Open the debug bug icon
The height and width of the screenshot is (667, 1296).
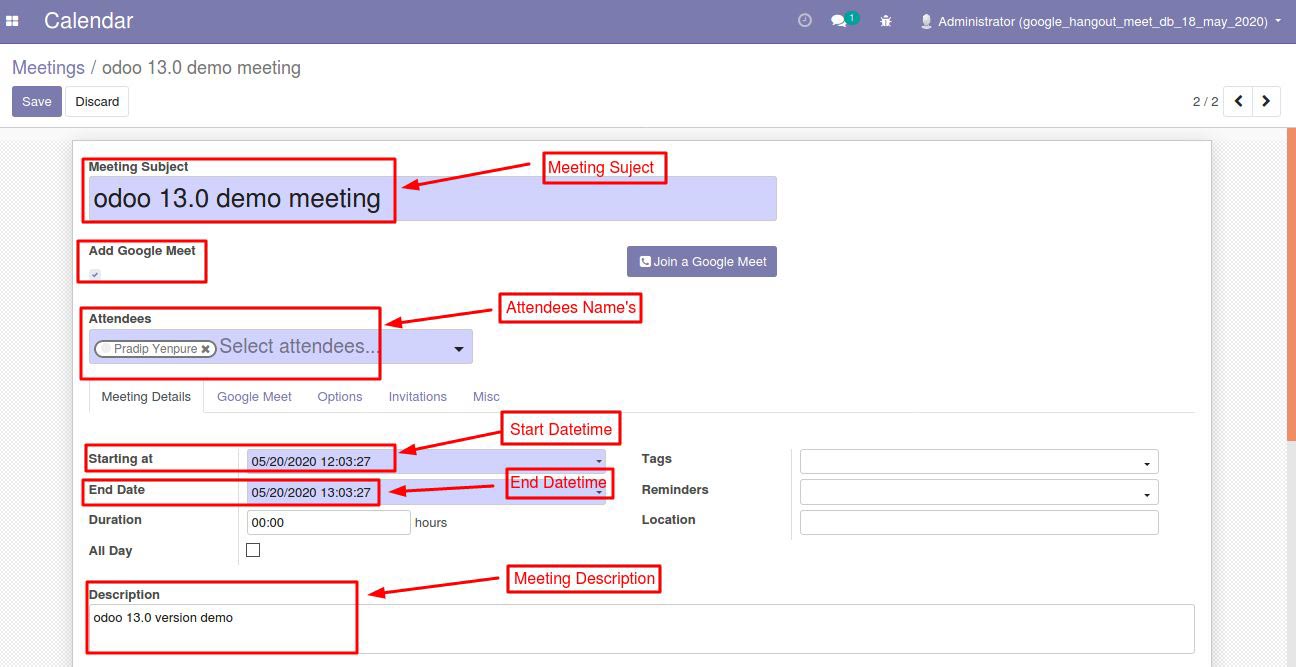tap(885, 20)
